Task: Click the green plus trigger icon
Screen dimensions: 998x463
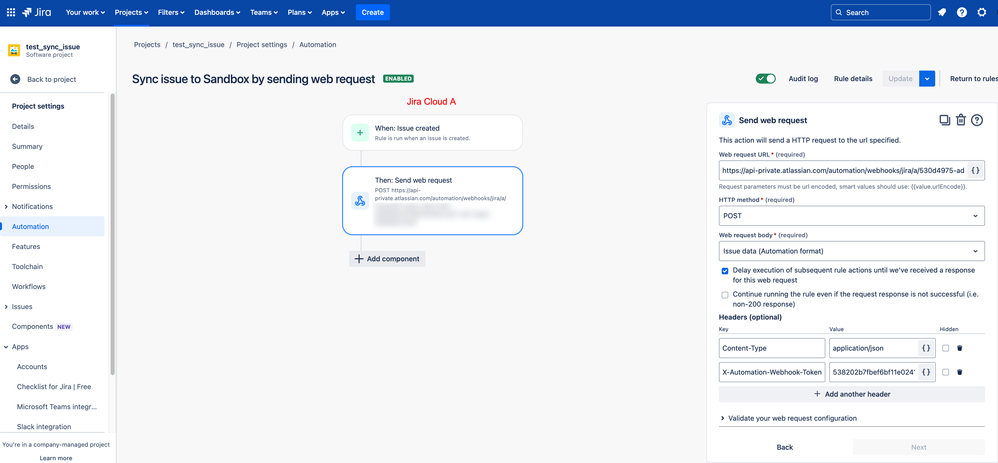Action: 360,132
